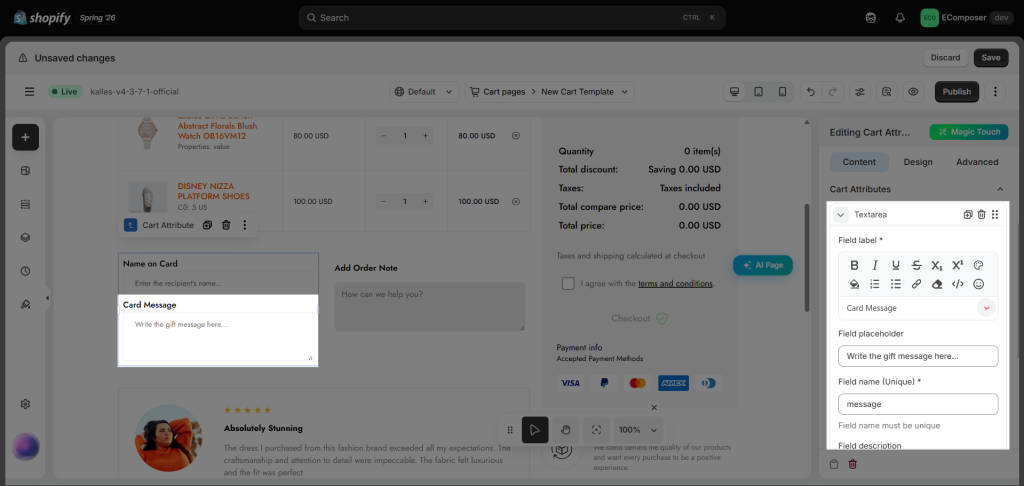The image size is (1024, 486).
Task: Open the terms and conditions link
Action: 675,284
